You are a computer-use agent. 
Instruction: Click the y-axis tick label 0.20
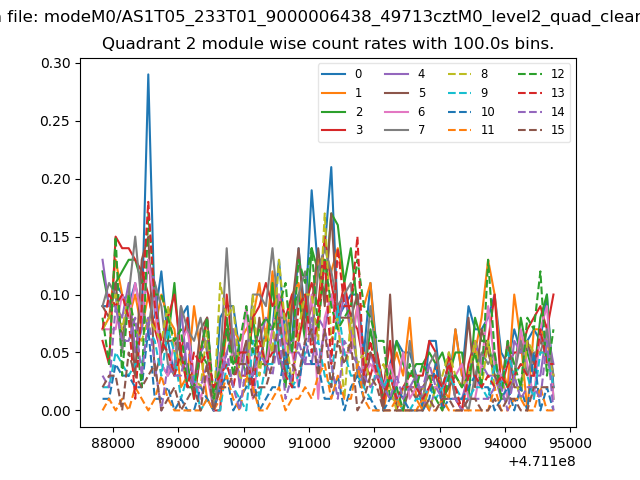[x=56, y=179]
